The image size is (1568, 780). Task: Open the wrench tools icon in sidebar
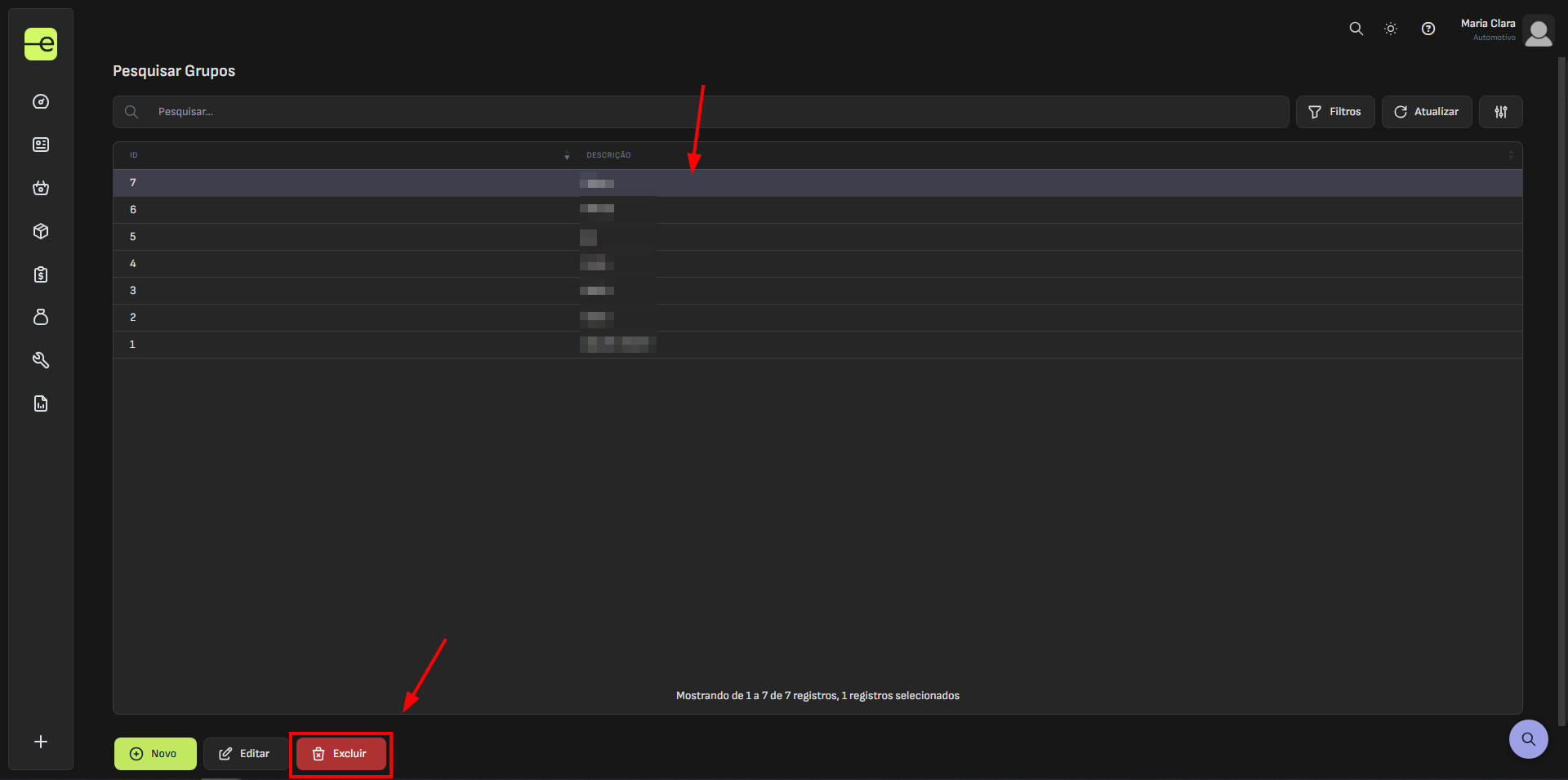(41, 360)
